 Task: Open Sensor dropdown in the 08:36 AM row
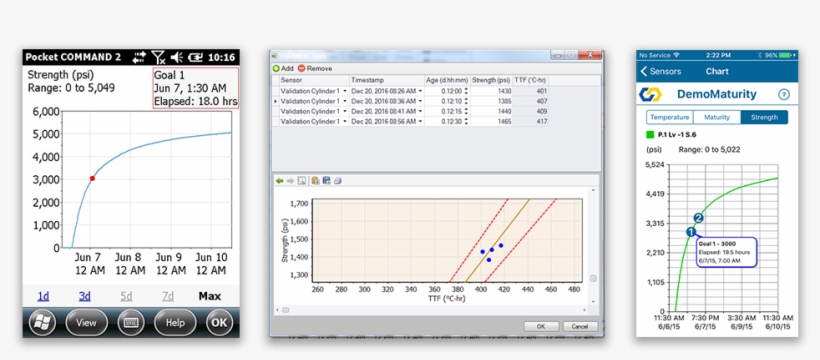pos(345,101)
